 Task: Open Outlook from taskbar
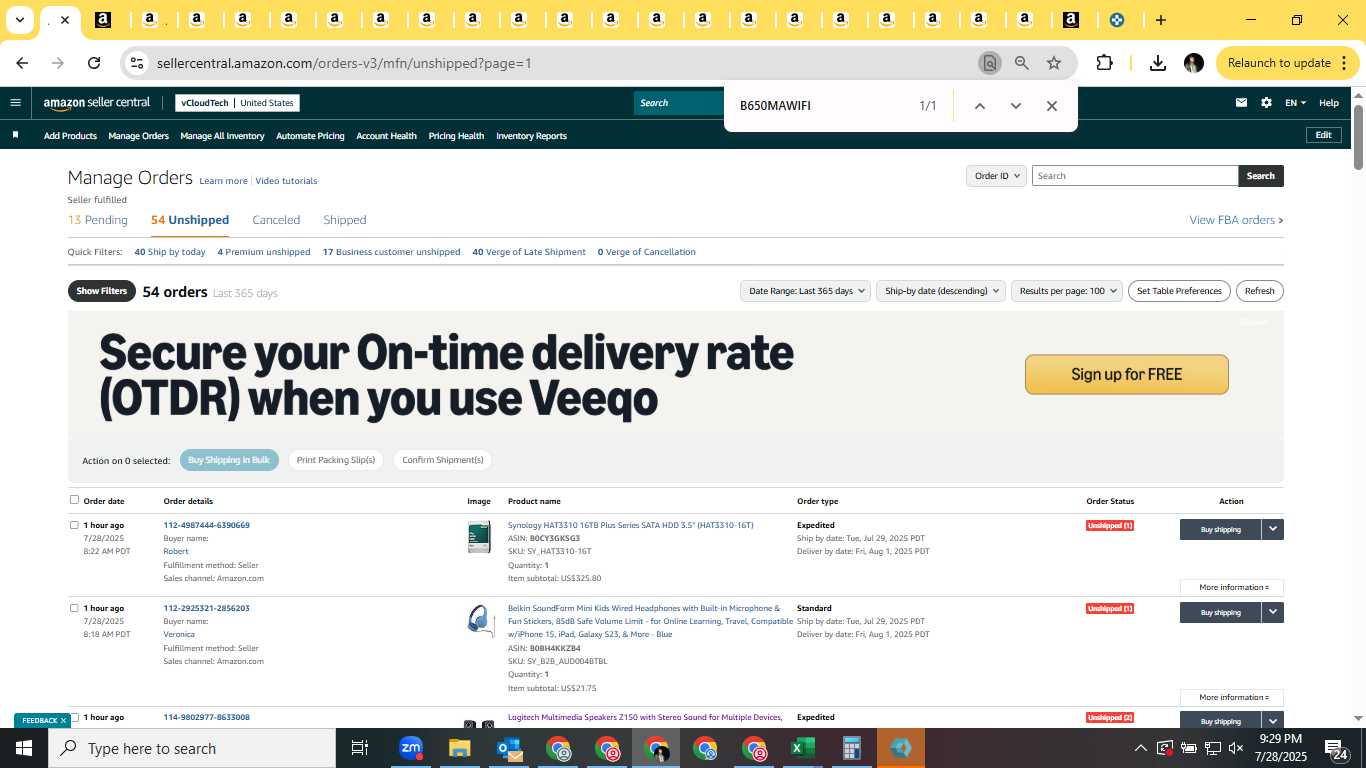[x=508, y=748]
